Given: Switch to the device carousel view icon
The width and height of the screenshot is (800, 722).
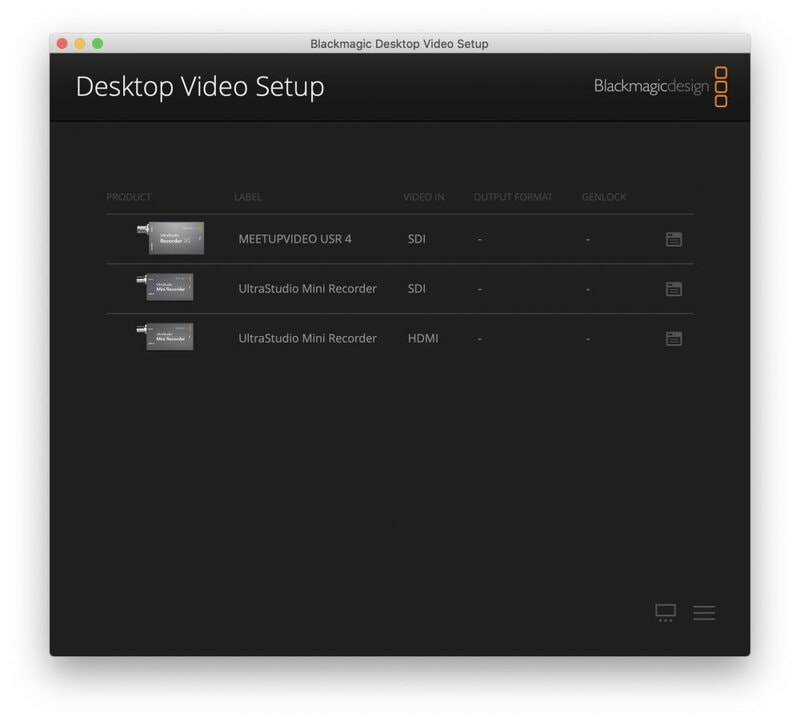Looking at the screenshot, I should (665, 613).
